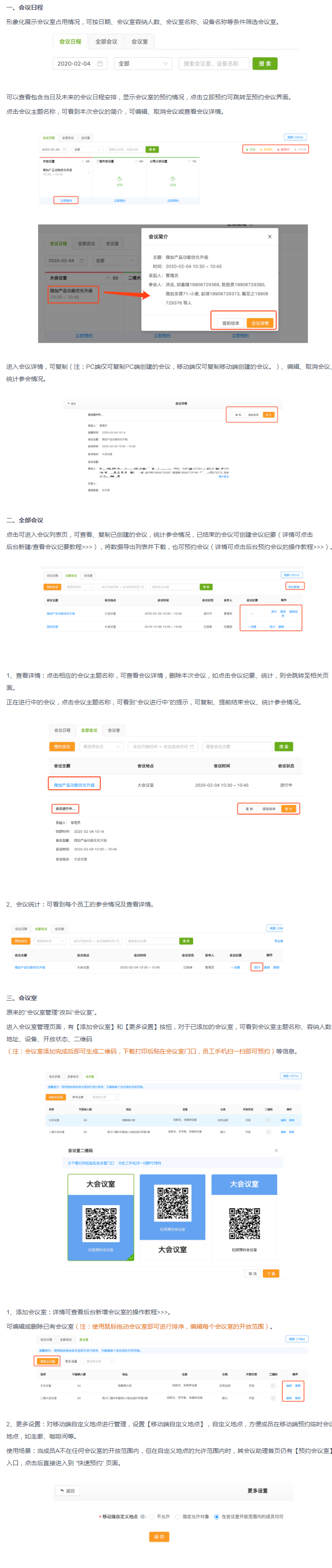The width and height of the screenshot is (332, 1568).
Task: Open calendar icon in the large 2020-02-04 date field
Action: point(100,63)
